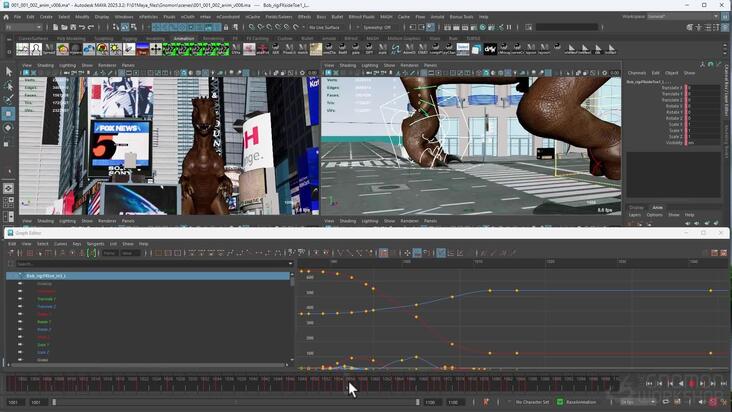732x412 pixels.
Task: Click the green bracket icon in Graph Editor toolbar
Action: [92, 253]
